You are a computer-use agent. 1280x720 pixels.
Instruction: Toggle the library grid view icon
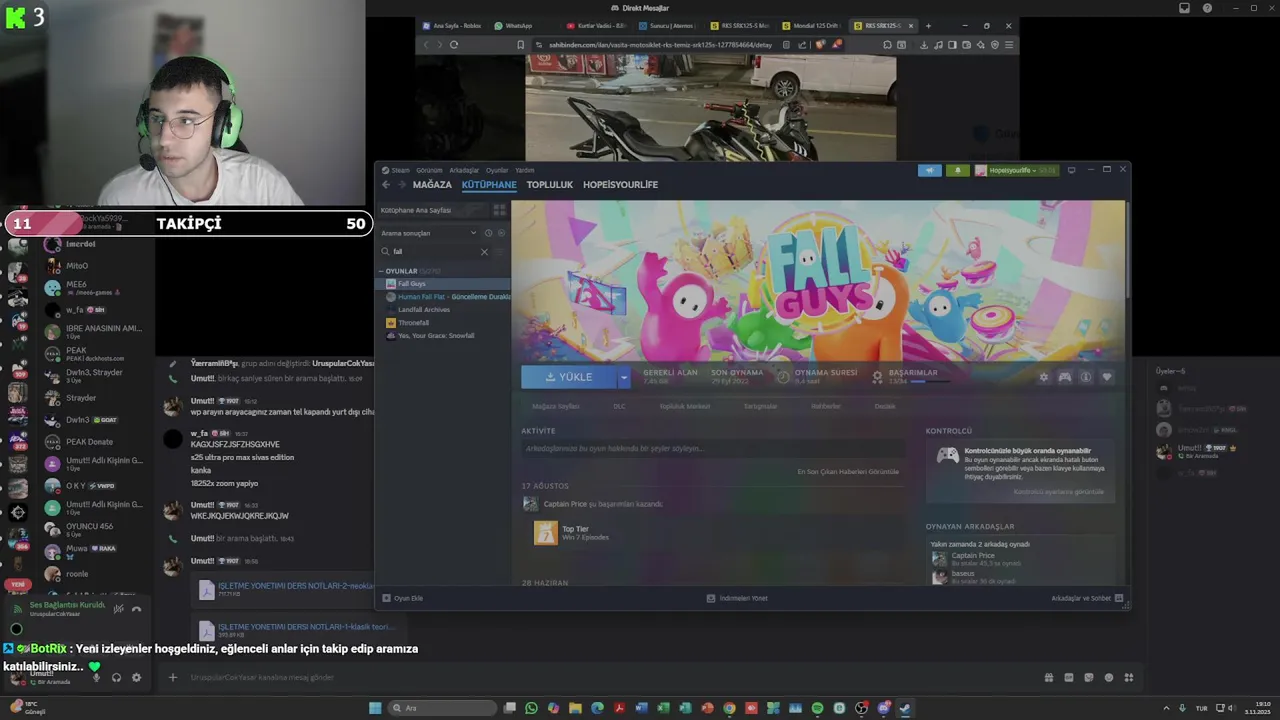pos(499,210)
